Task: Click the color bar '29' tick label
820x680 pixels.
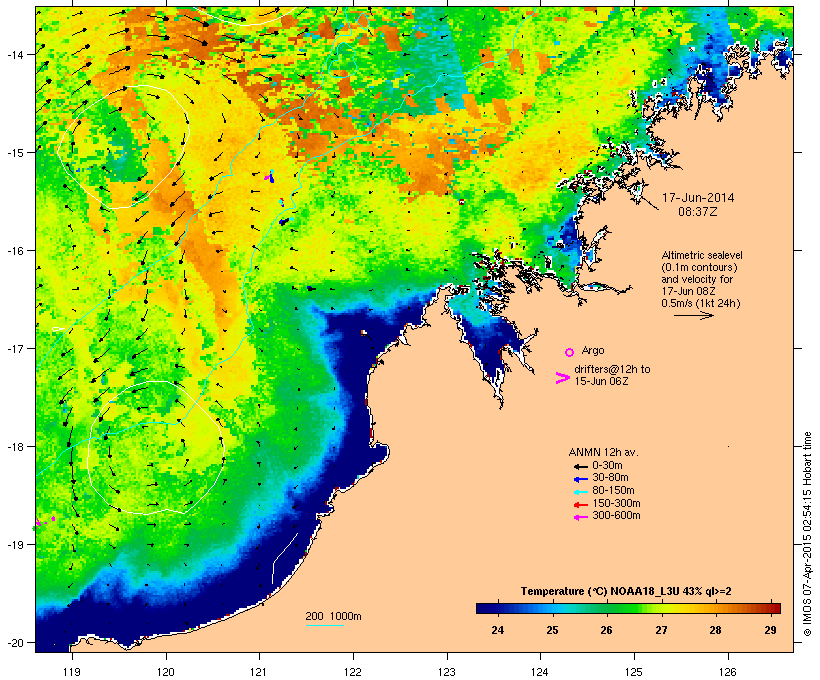Action: [x=770, y=630]
